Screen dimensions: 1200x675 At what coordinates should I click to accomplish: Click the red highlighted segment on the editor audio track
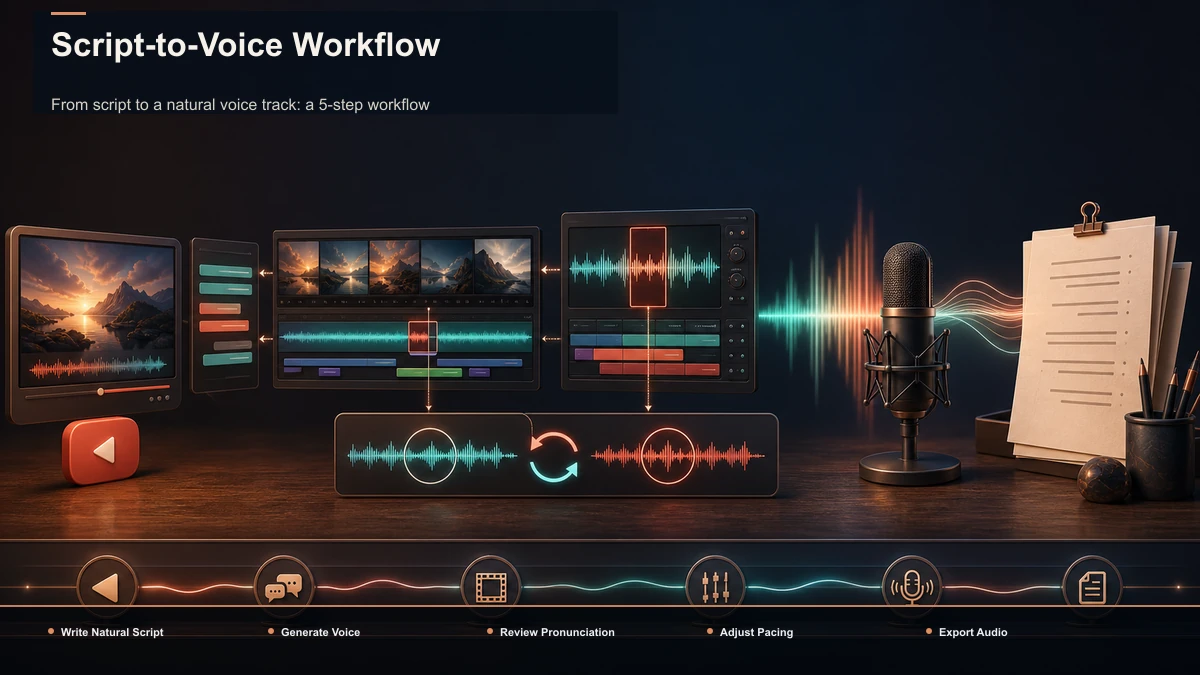(422, 337)
